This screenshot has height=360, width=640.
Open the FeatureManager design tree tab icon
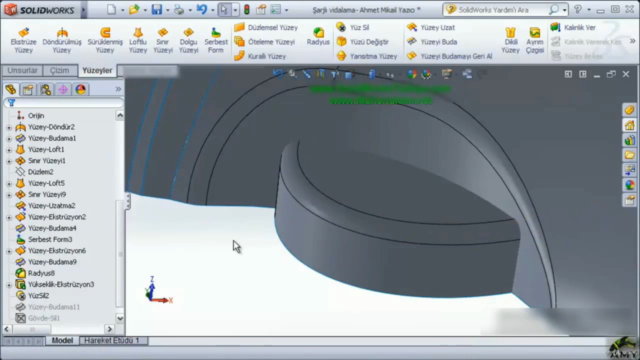[11, 89]
